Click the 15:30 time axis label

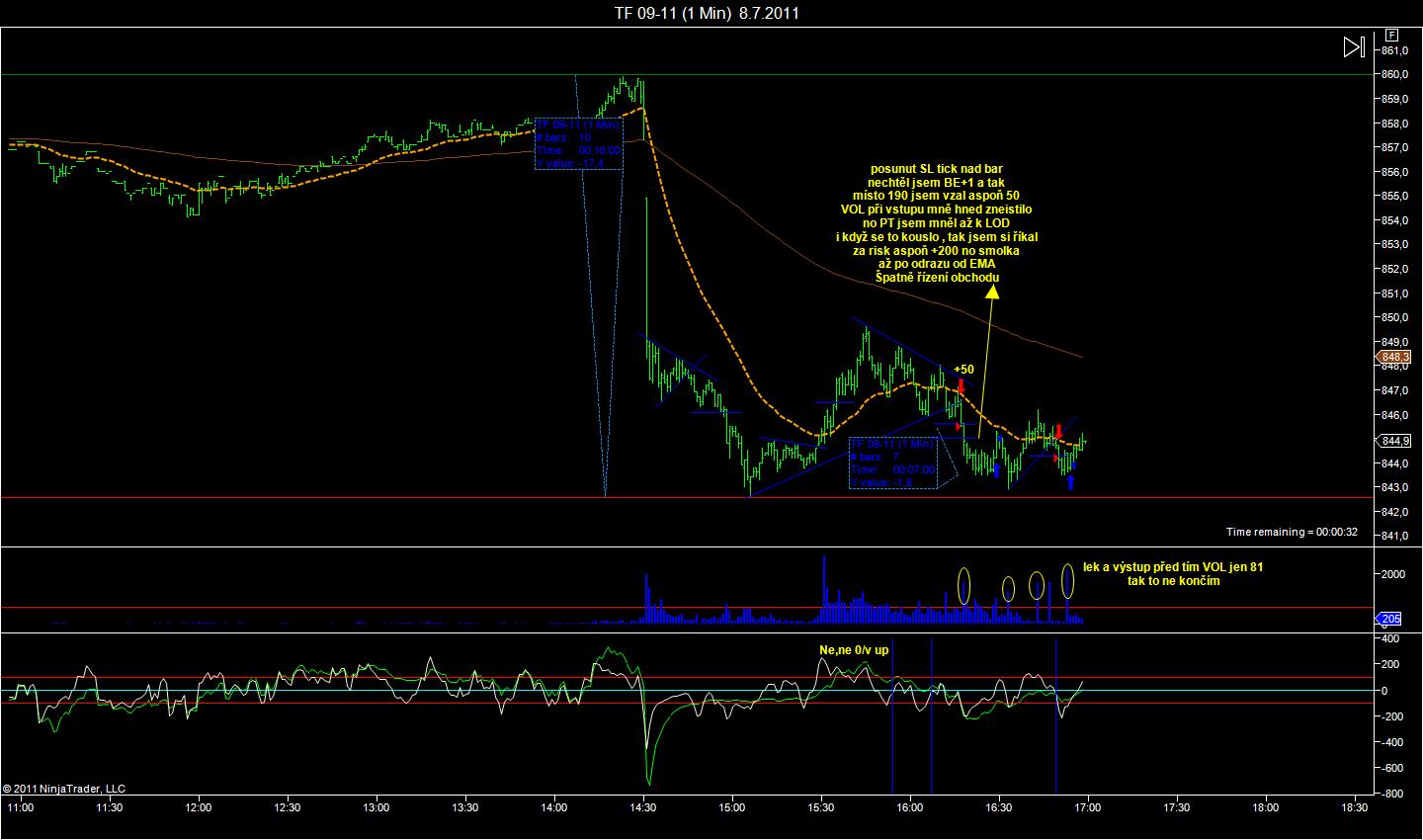coord(821,806)
